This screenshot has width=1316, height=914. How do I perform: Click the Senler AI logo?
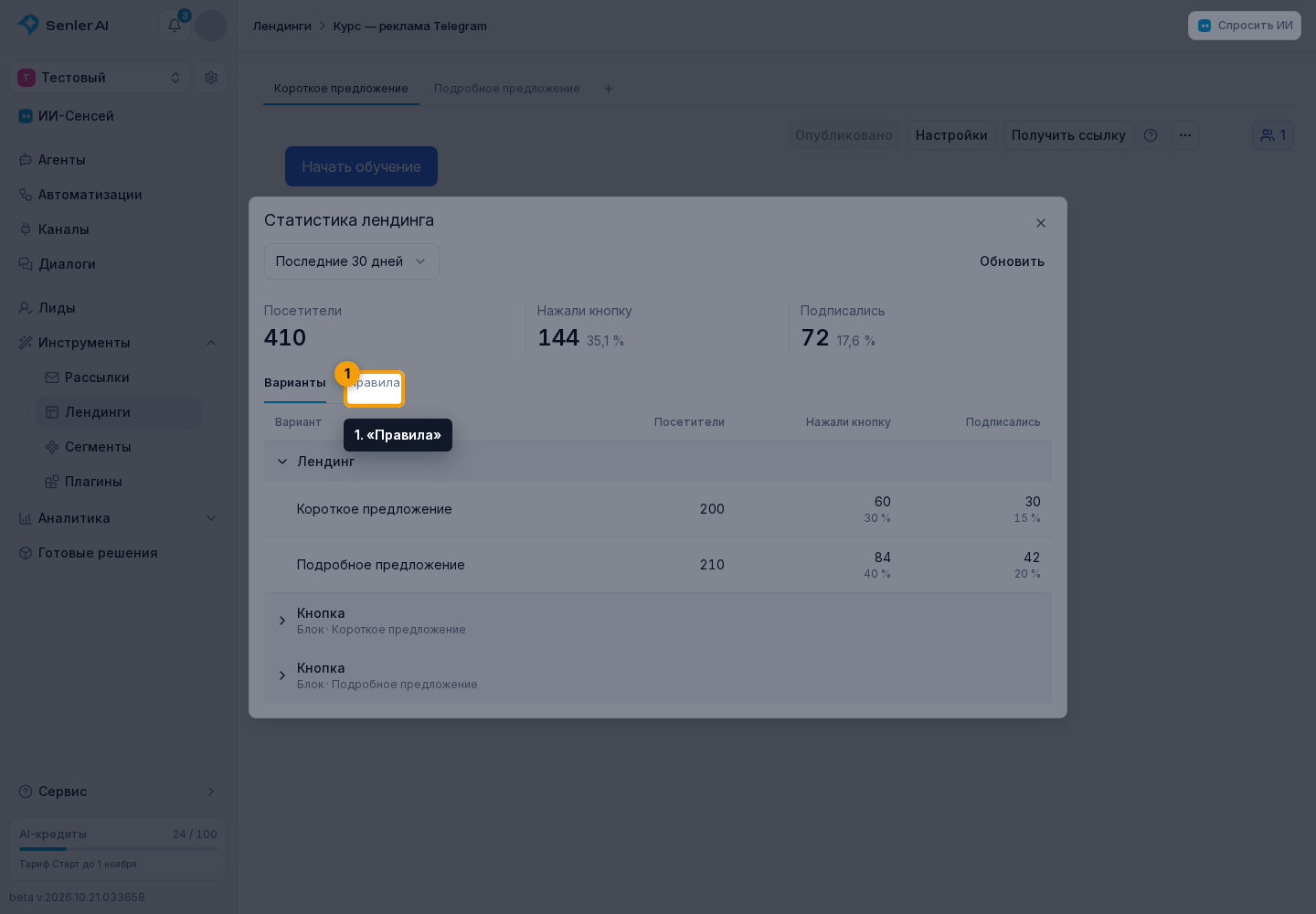point(63,26)
